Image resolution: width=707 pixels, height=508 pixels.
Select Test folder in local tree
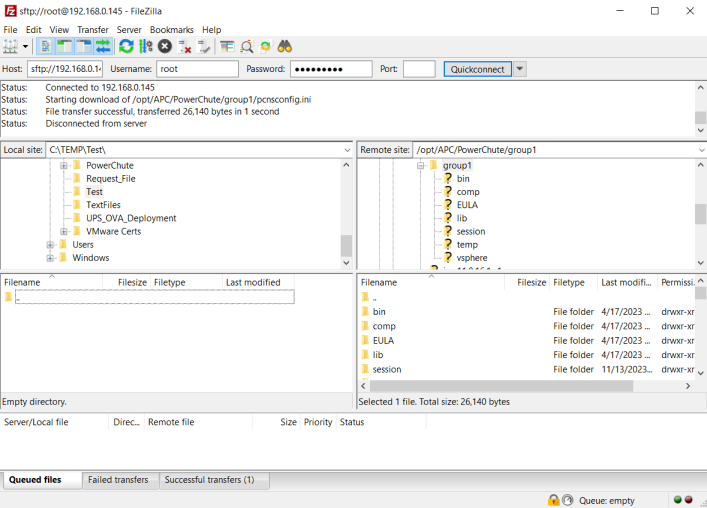[x=94, y=192]
